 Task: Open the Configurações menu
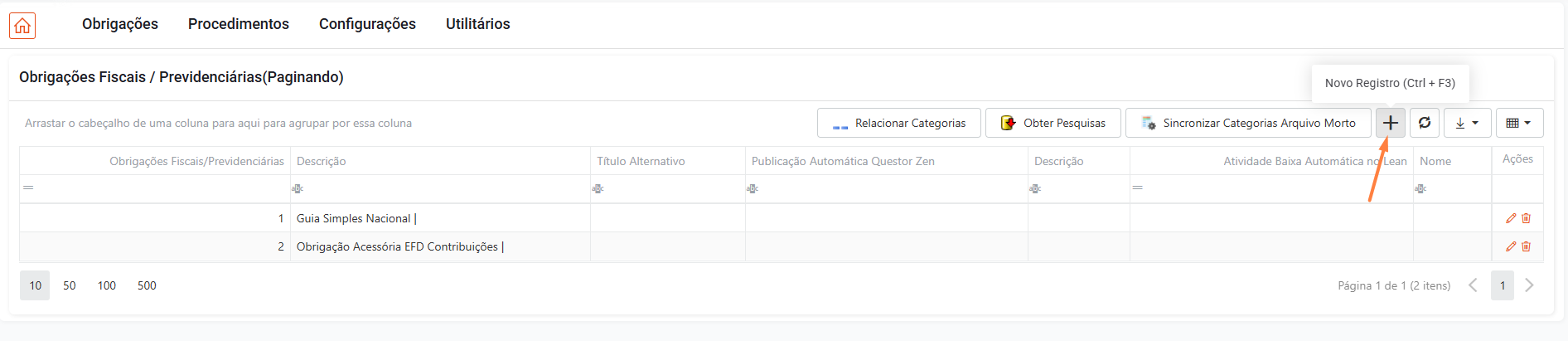point(367,24)
